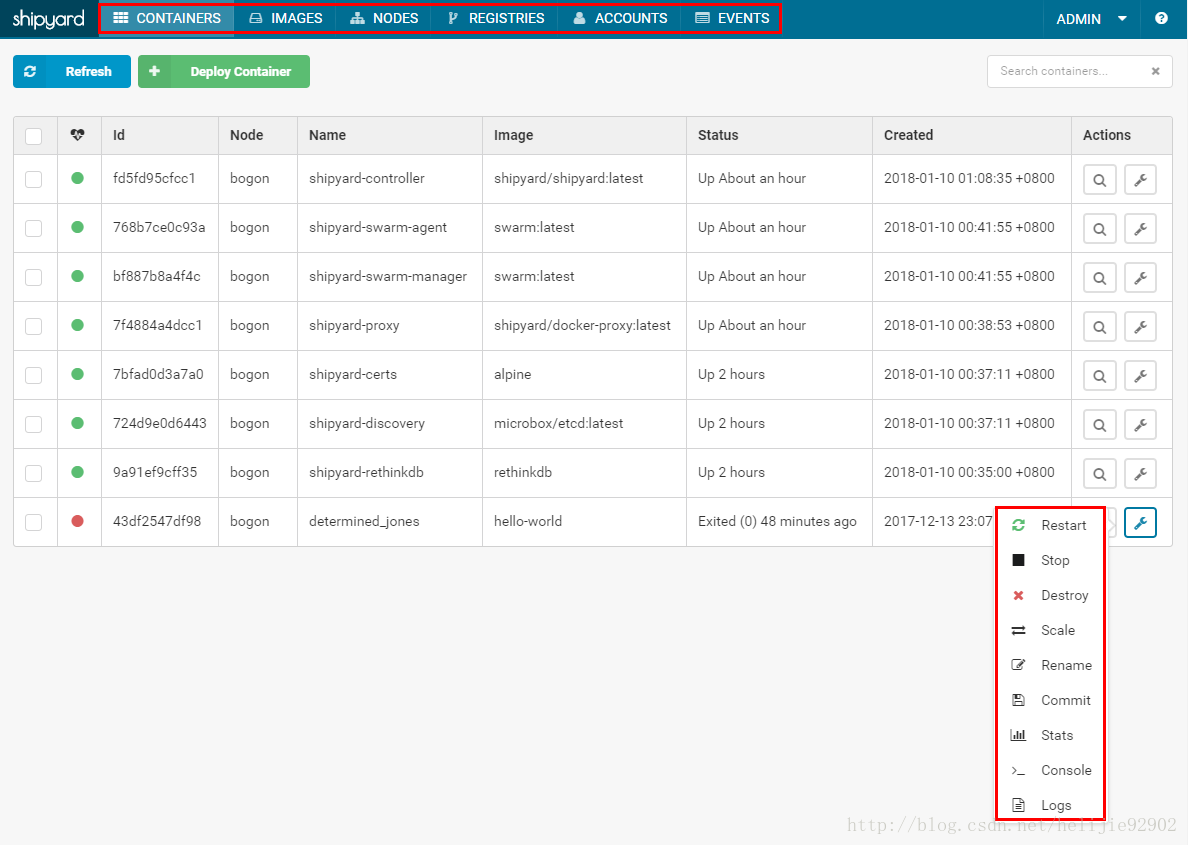This screenshot has width=1188, height=845.
Task: Select the shipyard-swarm-agent row checkbox
Action: [x=33, y=228]
